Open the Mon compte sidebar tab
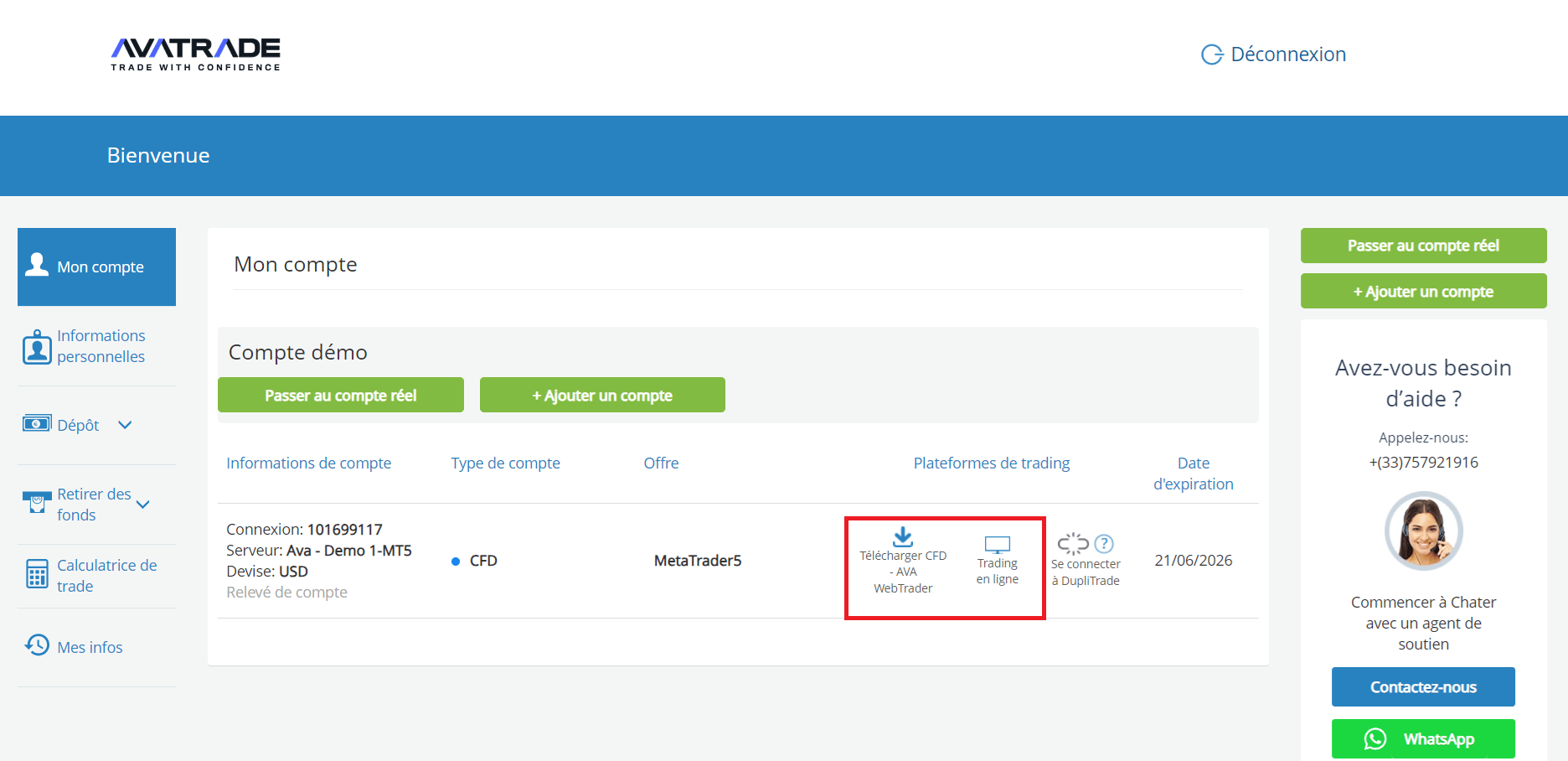The image size is (1568, 761). point(97,267)
